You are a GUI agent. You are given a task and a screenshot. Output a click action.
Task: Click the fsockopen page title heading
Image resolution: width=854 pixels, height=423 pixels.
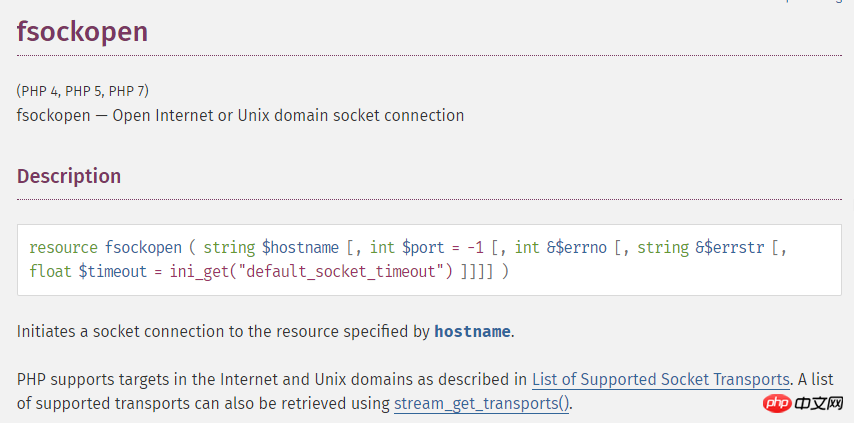pyautogui.click(x=82, y=31)
